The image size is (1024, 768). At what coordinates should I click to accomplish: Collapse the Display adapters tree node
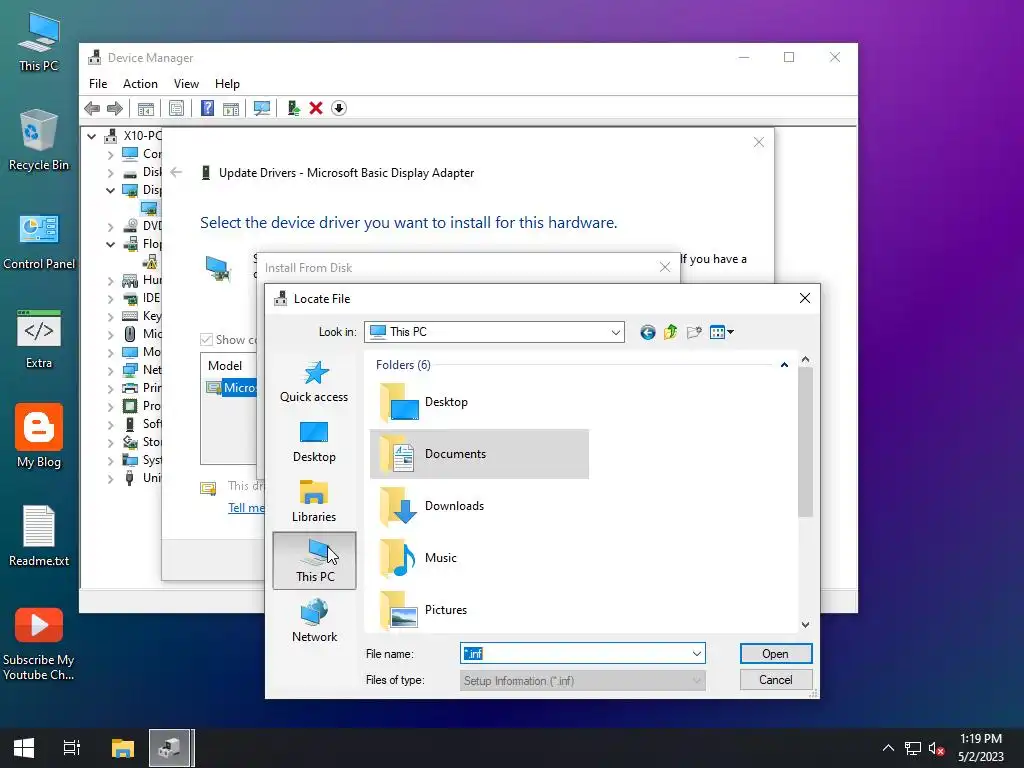110,191
